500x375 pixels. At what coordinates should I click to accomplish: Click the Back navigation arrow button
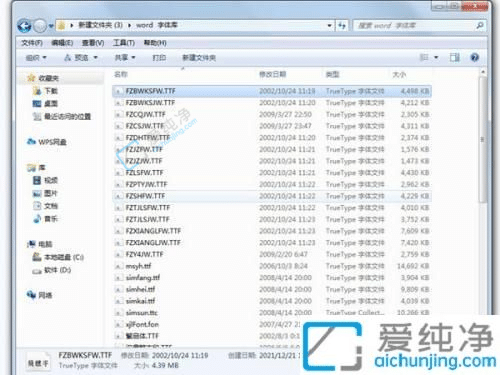pyautogui.click(x=24, y=25)
